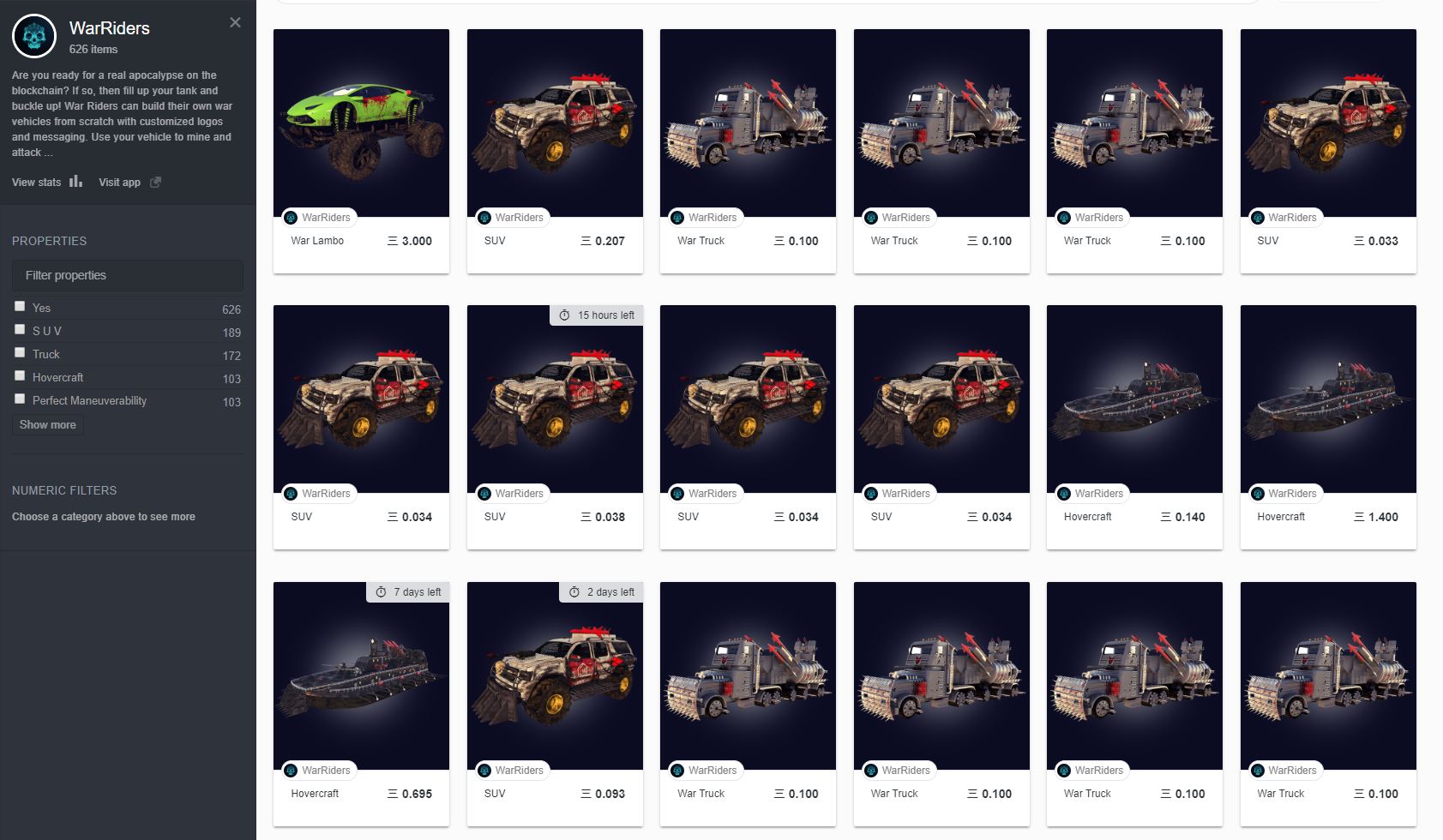This screenshot has height=840, width=1443.
Task: Toggle the Perfect Maneuverability checkbox
Action: coord(20,399)
